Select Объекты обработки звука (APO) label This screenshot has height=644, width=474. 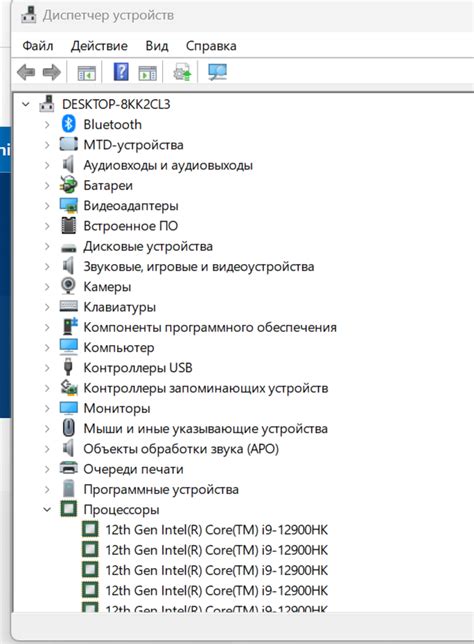pos(181,449)
